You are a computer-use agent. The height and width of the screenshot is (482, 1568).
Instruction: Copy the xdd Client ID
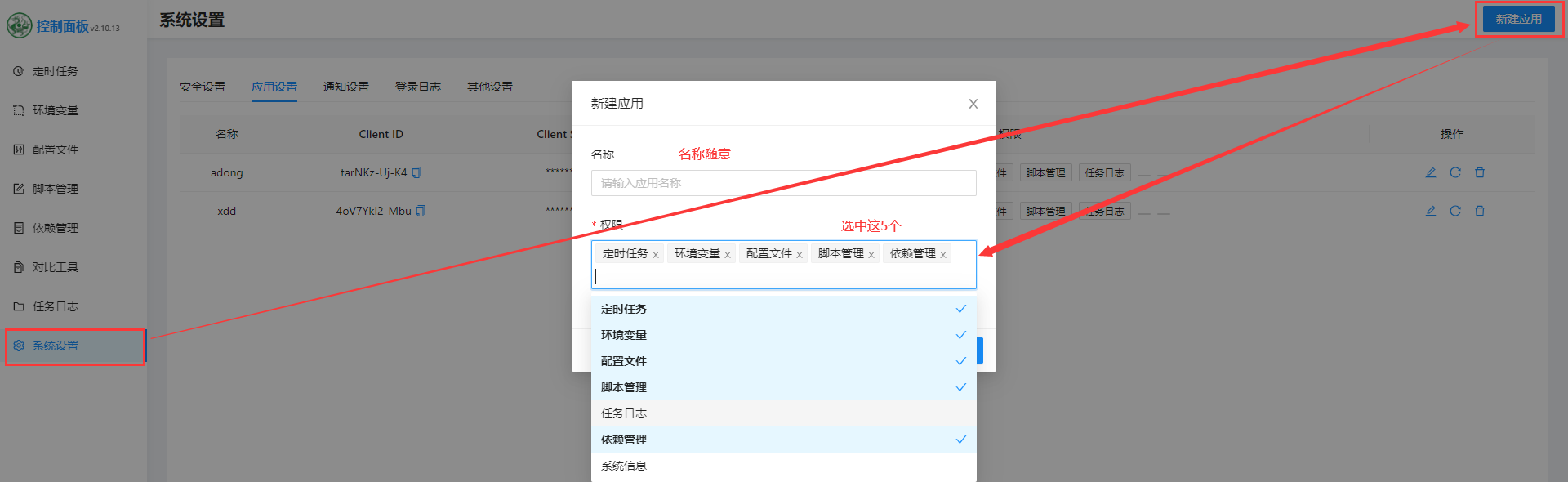421,211
